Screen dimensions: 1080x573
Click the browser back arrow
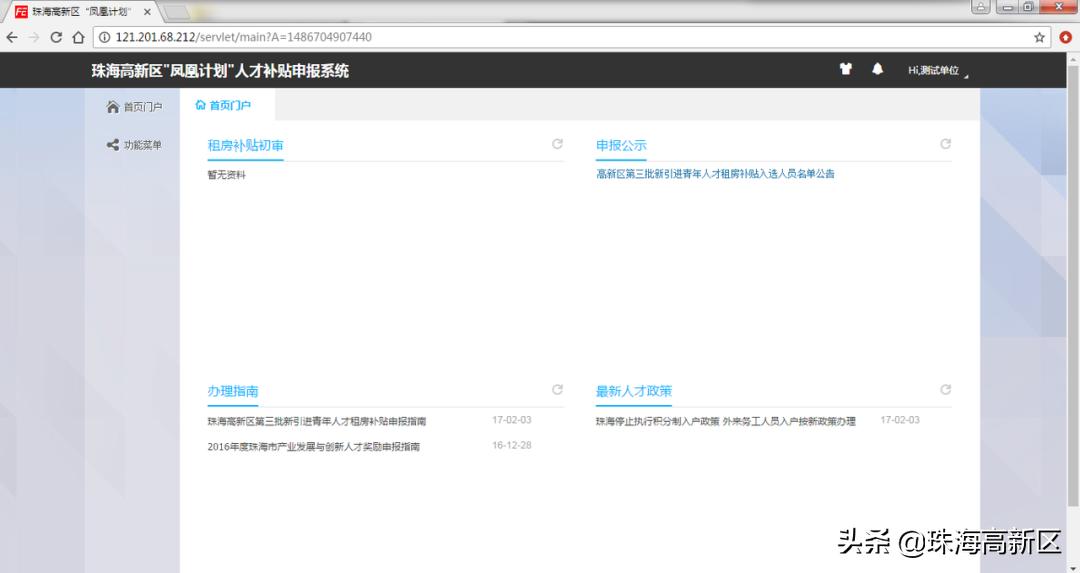[x=12, y=37]
